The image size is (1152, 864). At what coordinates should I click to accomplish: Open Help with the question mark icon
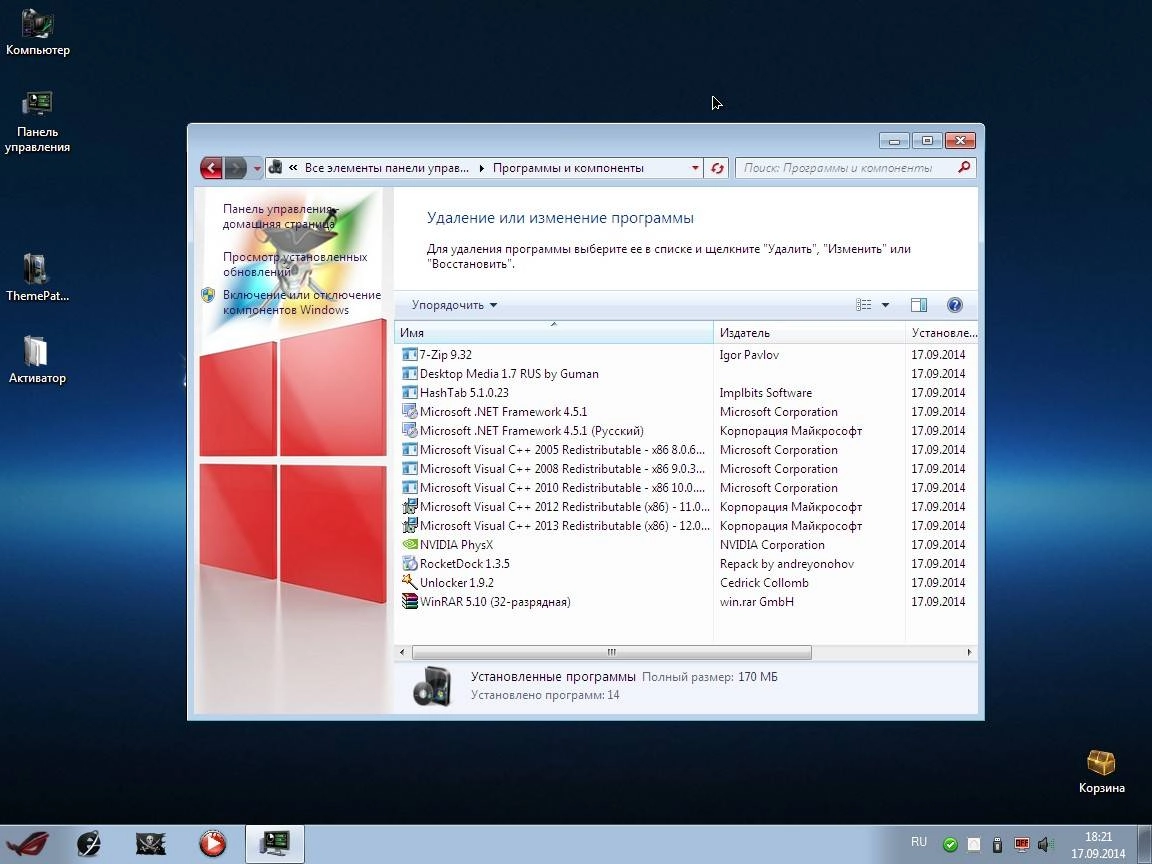(954, 305)
